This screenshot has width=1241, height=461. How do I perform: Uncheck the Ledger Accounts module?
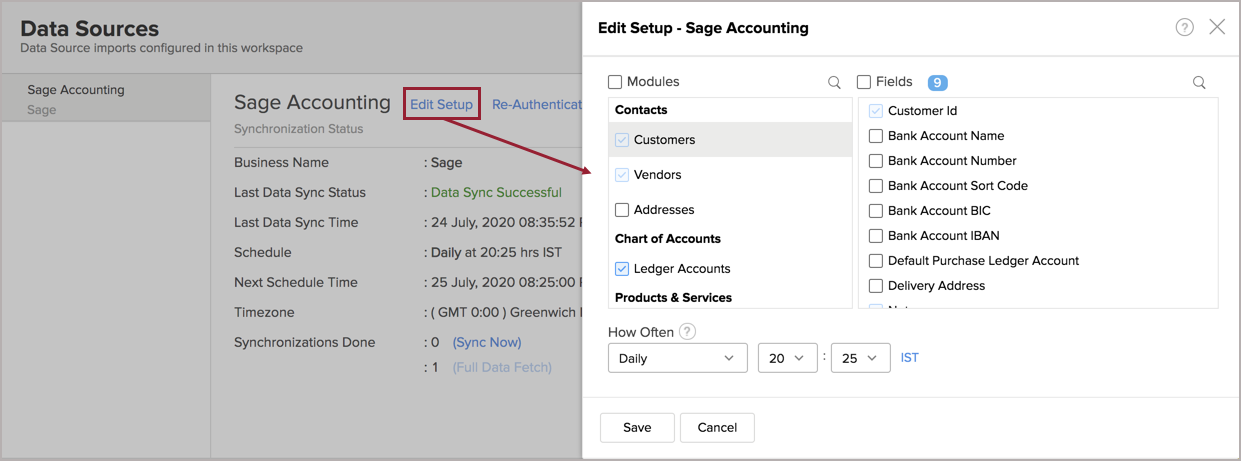622,269
